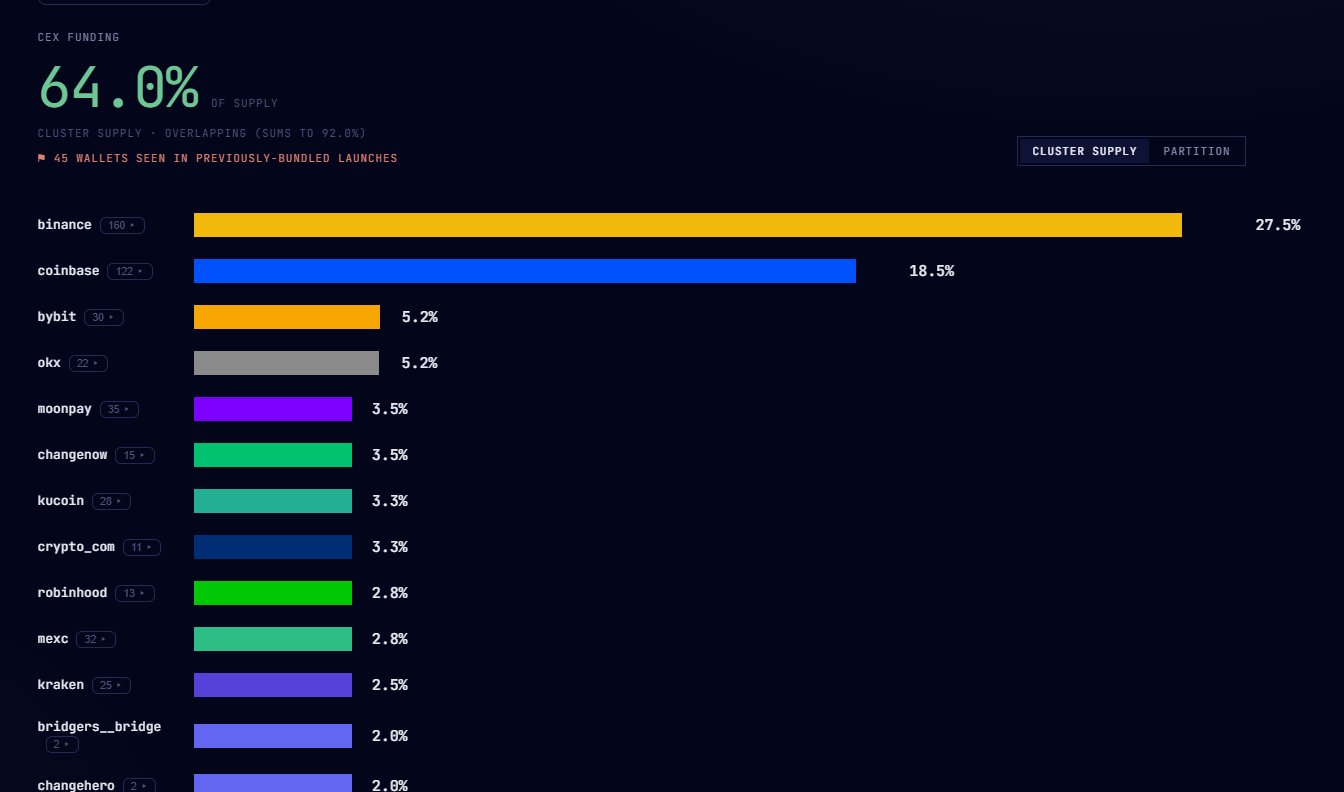This screenshot has width=1344, height=792.
Task: Expand the robinhood 13 wallets badge
Action: [x=135, y=593]
